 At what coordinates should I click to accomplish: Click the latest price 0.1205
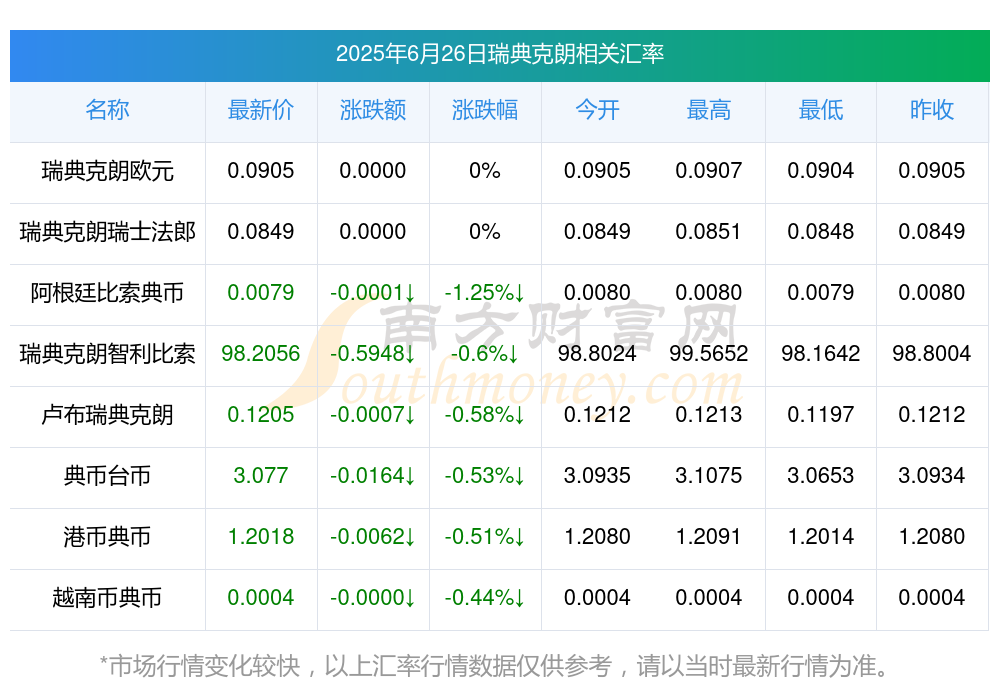pos(261,415)
